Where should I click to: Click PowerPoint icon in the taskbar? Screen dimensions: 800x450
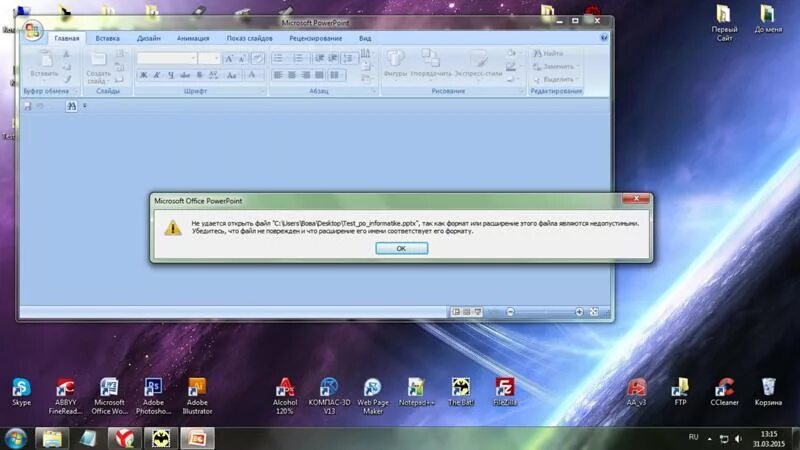[197, 439]
